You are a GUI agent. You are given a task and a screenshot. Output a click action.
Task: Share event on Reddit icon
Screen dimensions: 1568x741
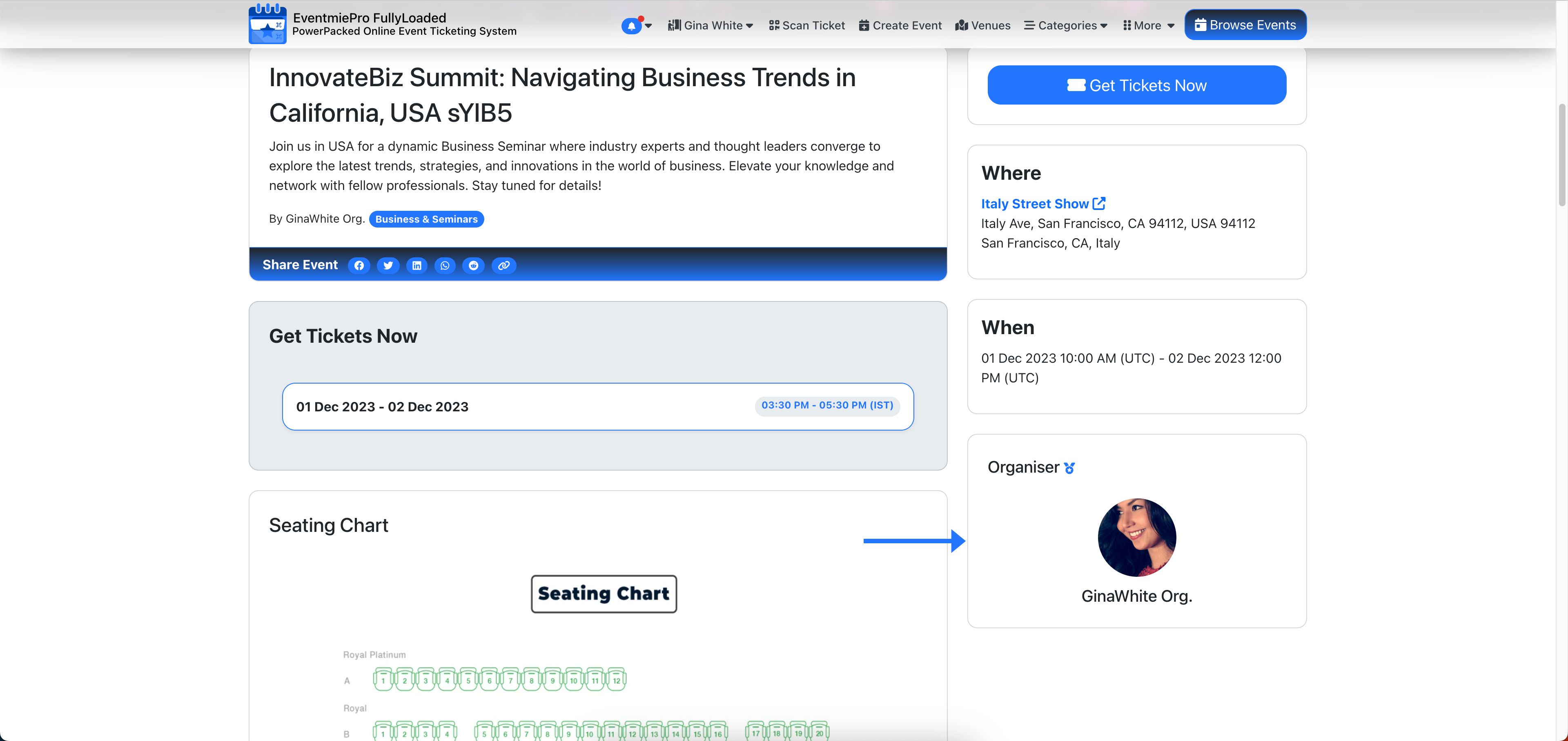(x=473, y=266)
